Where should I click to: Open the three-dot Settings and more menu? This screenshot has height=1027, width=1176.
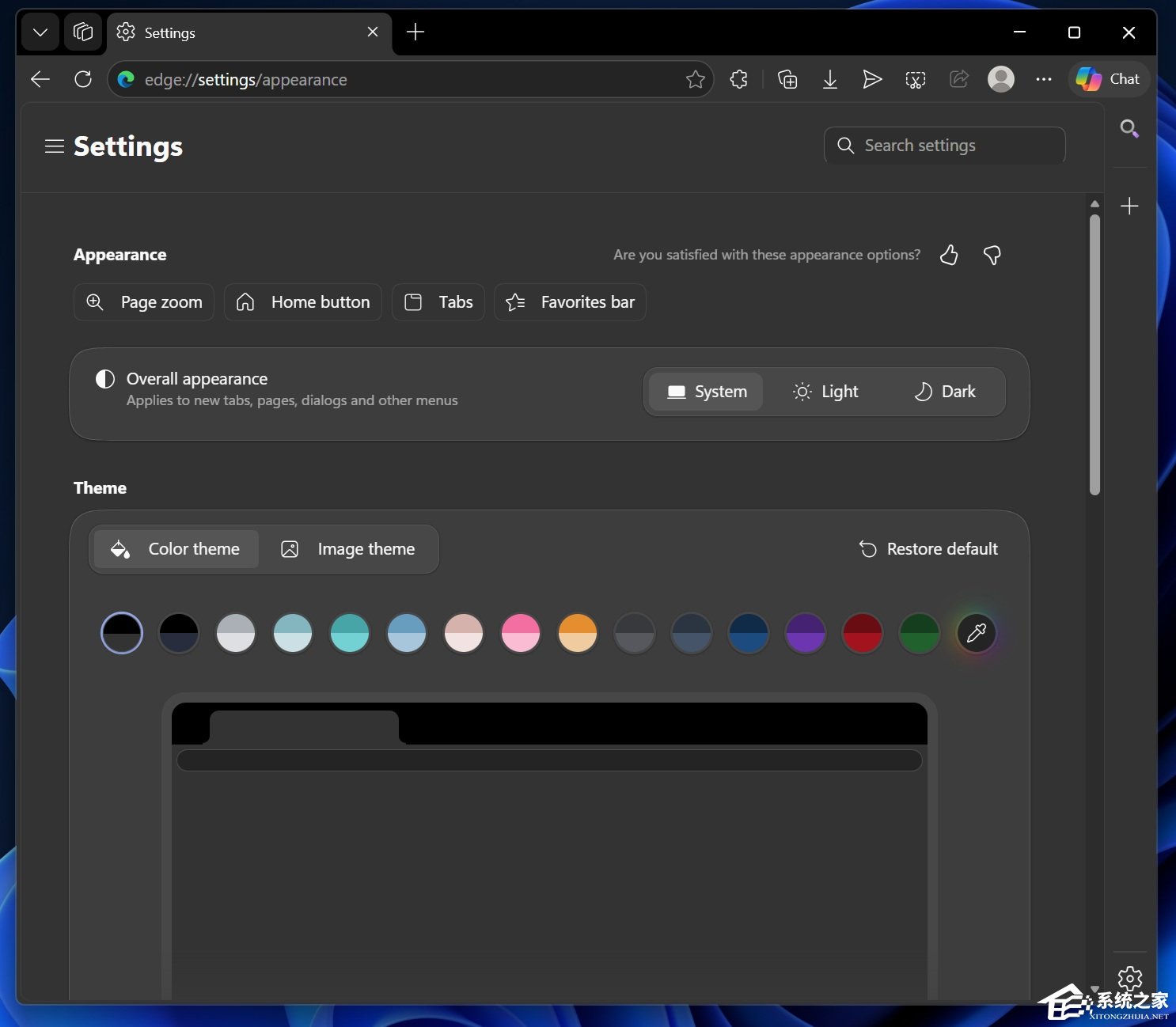coord(1044,79)
